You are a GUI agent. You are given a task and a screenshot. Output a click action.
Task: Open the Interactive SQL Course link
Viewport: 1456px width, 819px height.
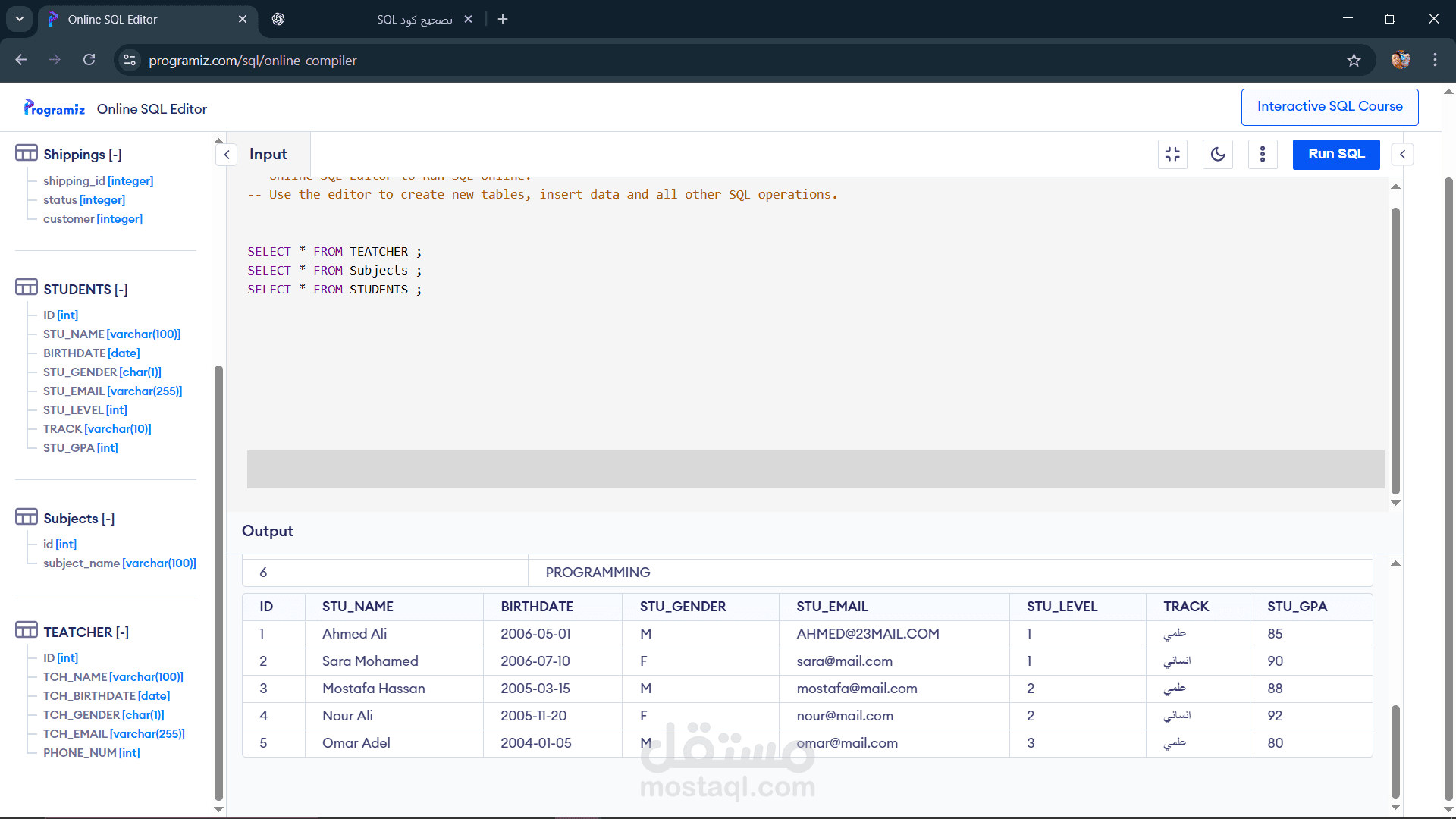pos(1330,106)
